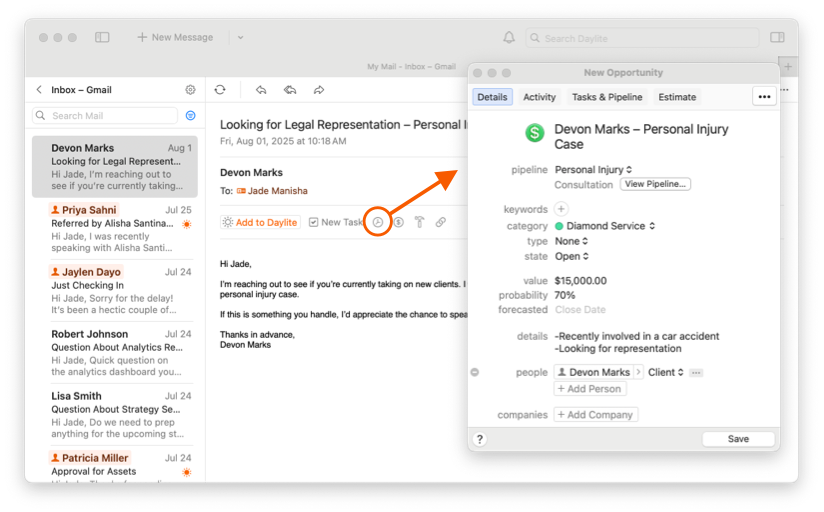Click the Reply All icon
Image resolution: width=824 pixels, height=512 pixels.
tap(290, 90)
